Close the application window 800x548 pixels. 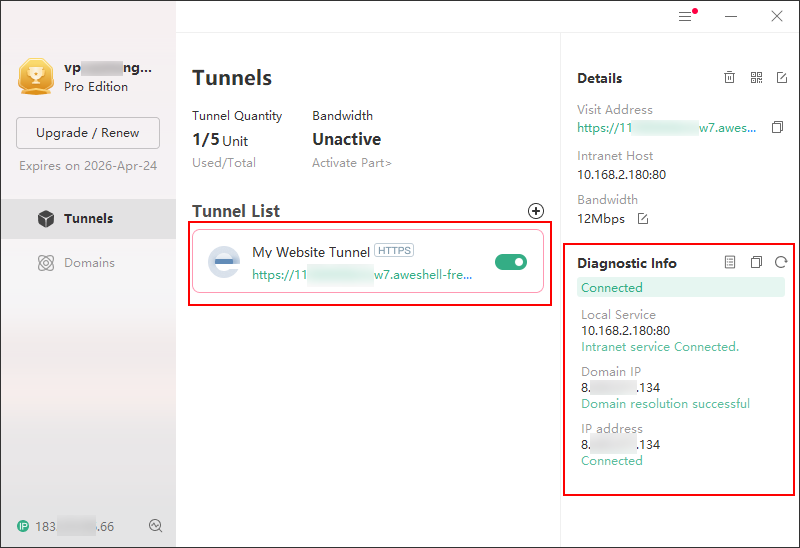[x=777, y=16]
